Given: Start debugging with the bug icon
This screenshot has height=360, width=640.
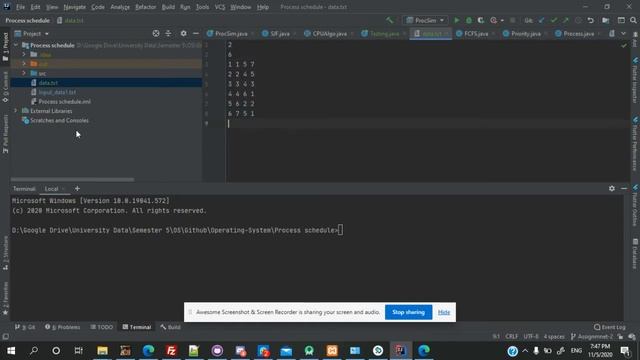Looking at the screenshot, I should [469, 20].
